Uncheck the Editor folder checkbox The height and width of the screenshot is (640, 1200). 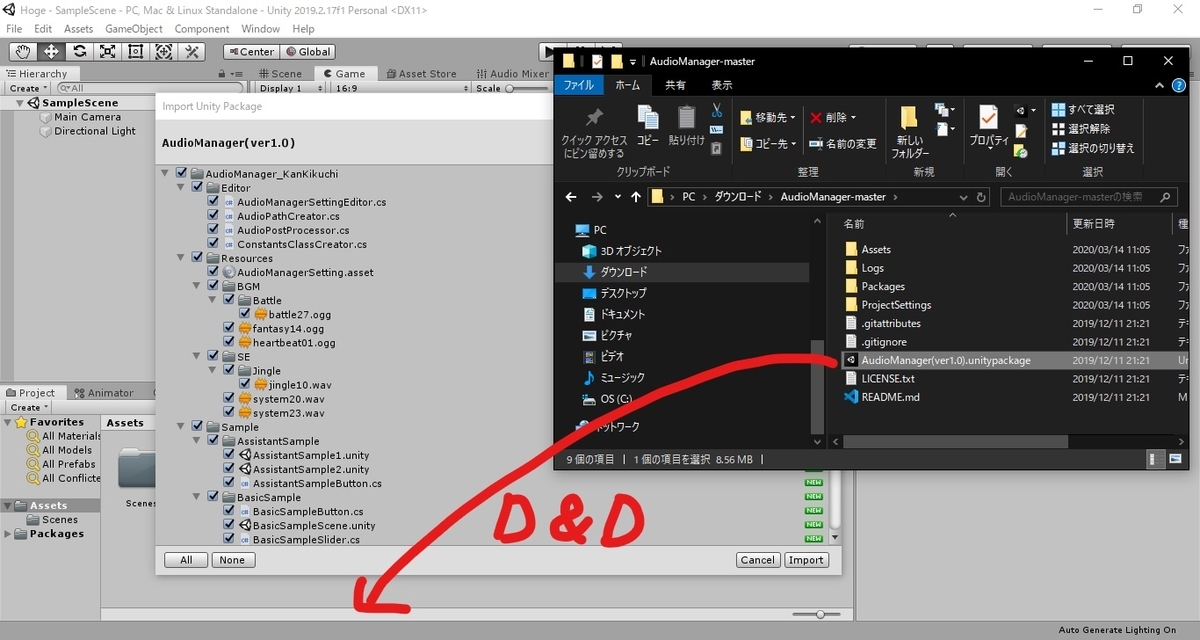197,188
